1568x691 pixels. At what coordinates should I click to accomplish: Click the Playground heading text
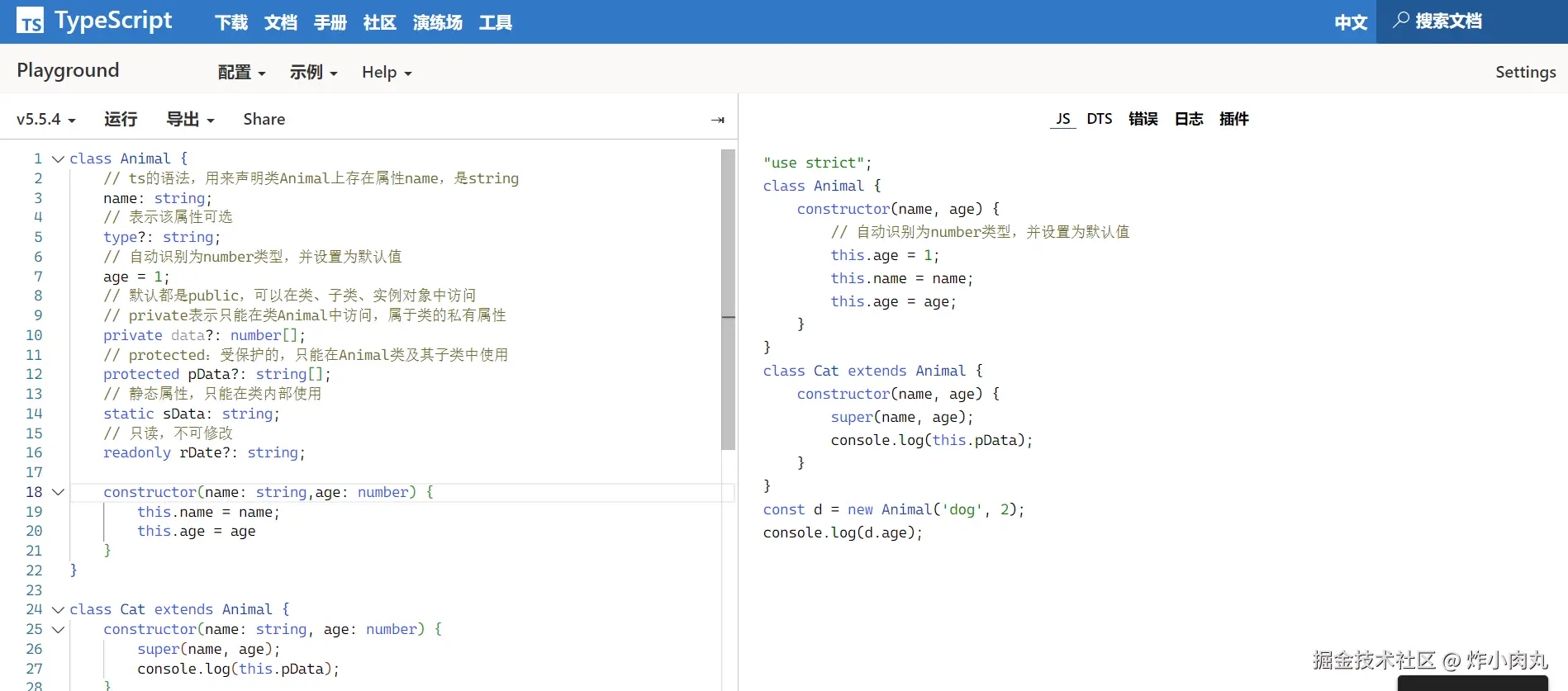68,70
